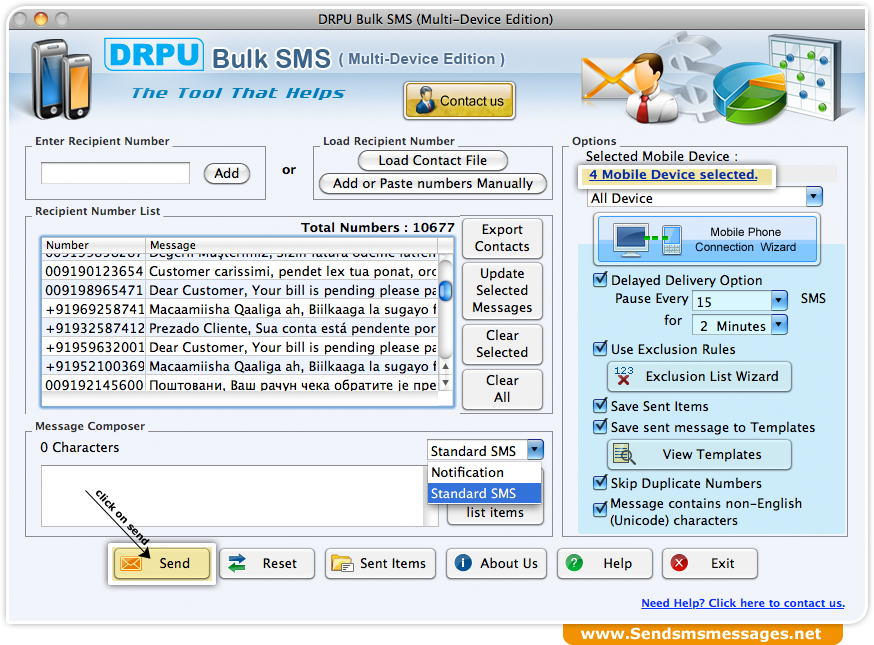Select row with number 009192145600
The width and height of the screenshot is (874, 645).
point(240,385)
